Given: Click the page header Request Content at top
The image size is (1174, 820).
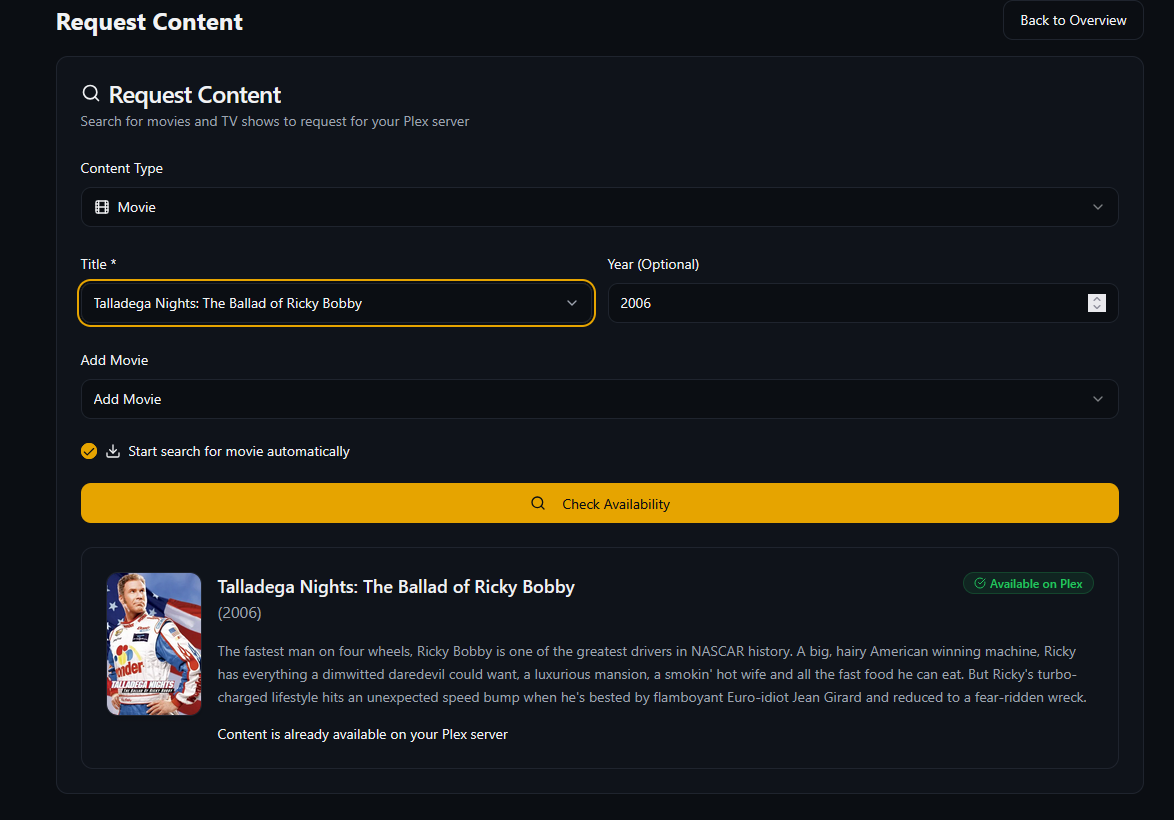Looking at the screenshot, I should click(x=149, y=22).
